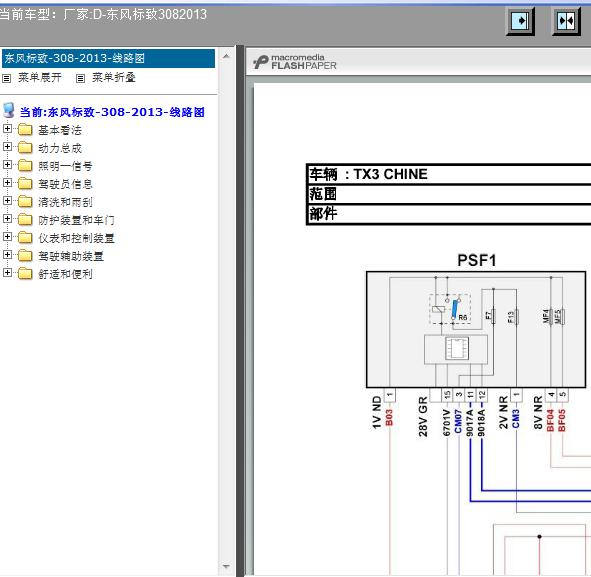
Task: Open the 动力总成 folder label
Action: (x=60, y=148)
